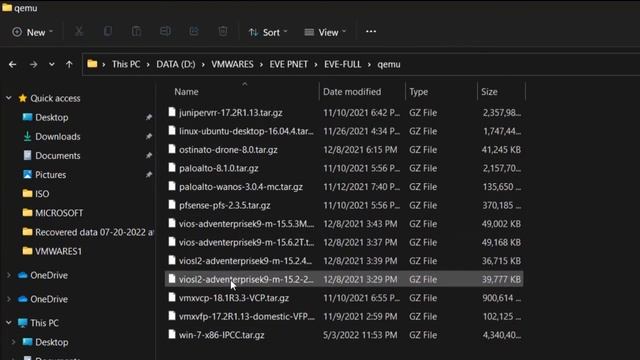Click pin icon next to Downloads

[x=149, y=137]
